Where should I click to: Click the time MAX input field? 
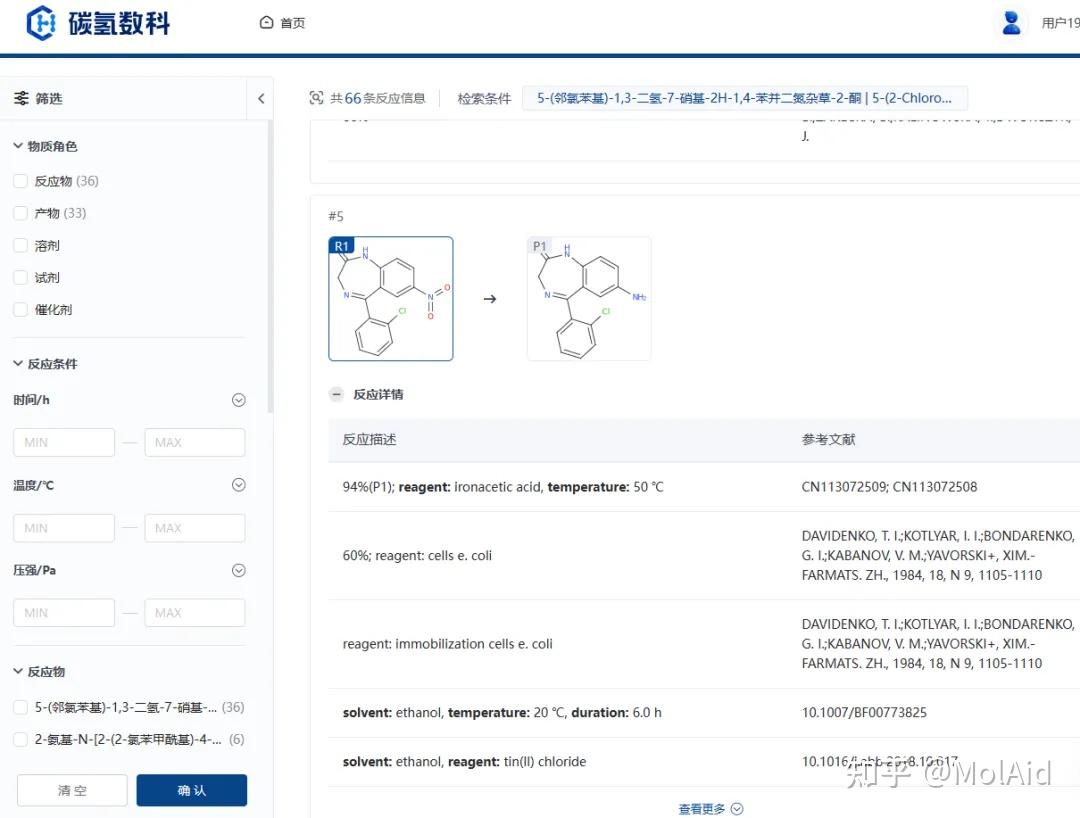[195, 442]
